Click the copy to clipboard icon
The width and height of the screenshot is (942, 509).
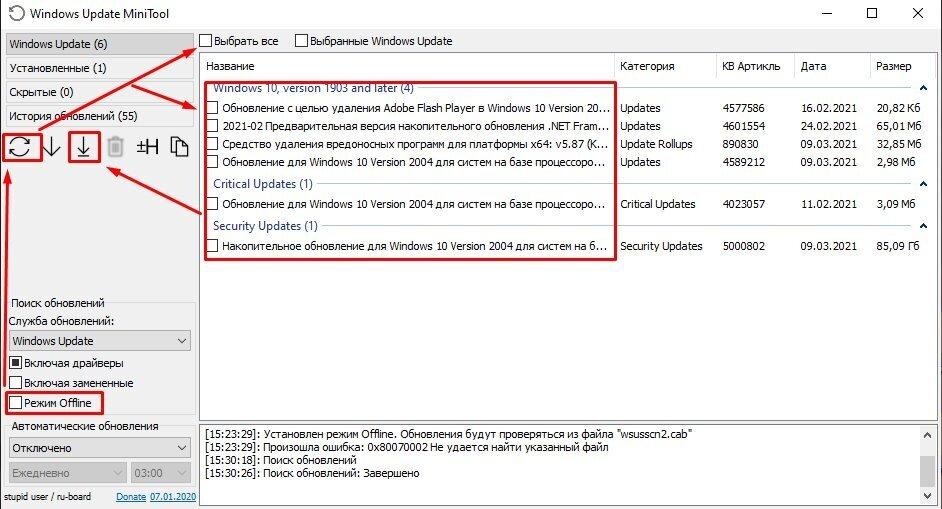click(x=179, y=147)
